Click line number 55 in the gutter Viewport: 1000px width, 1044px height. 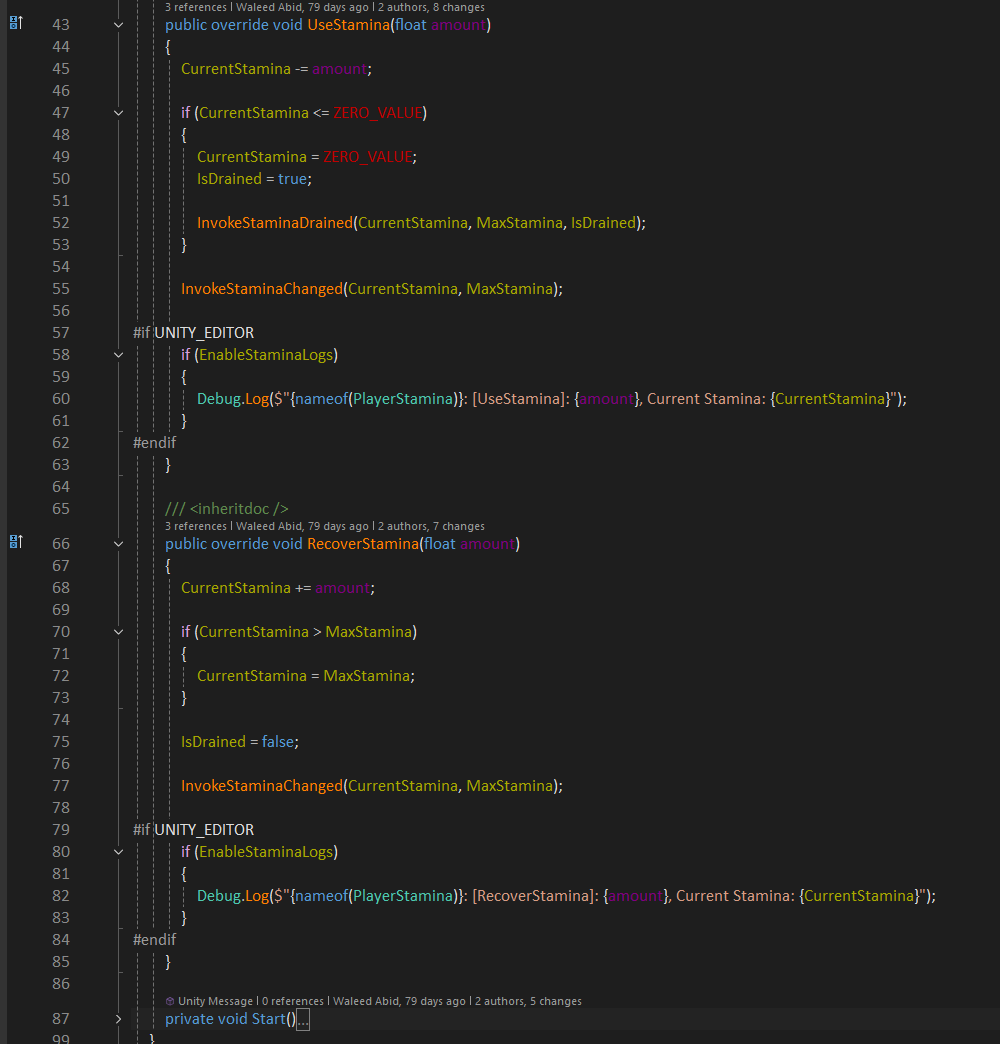(60, 289)
